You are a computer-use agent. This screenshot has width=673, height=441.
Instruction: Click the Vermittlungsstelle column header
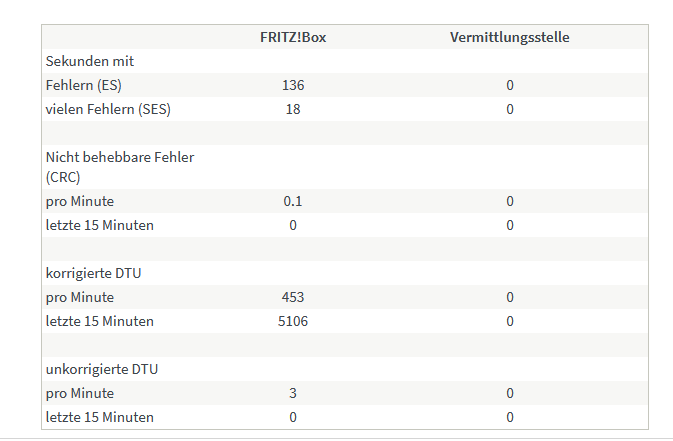[509, 37]
